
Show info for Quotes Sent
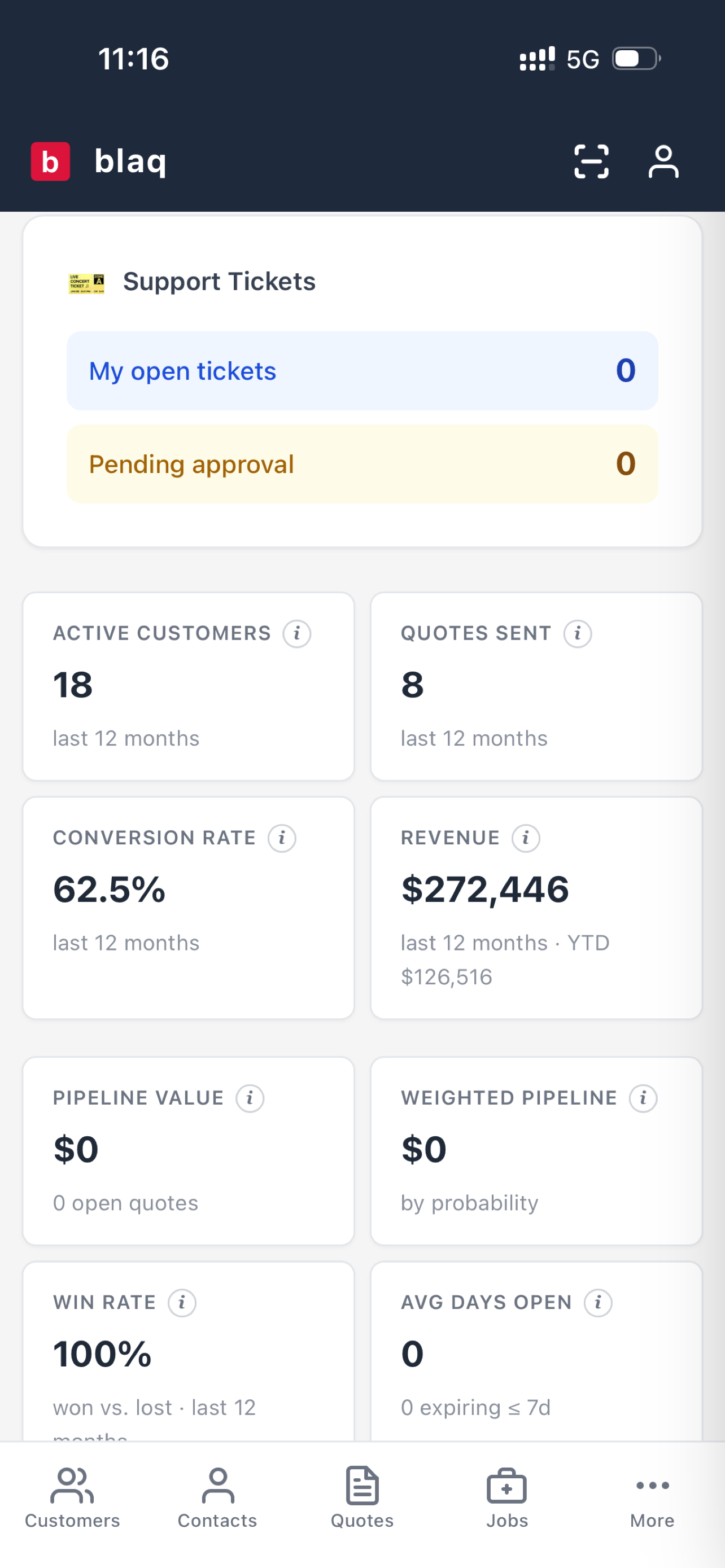[x=578, y=634]
